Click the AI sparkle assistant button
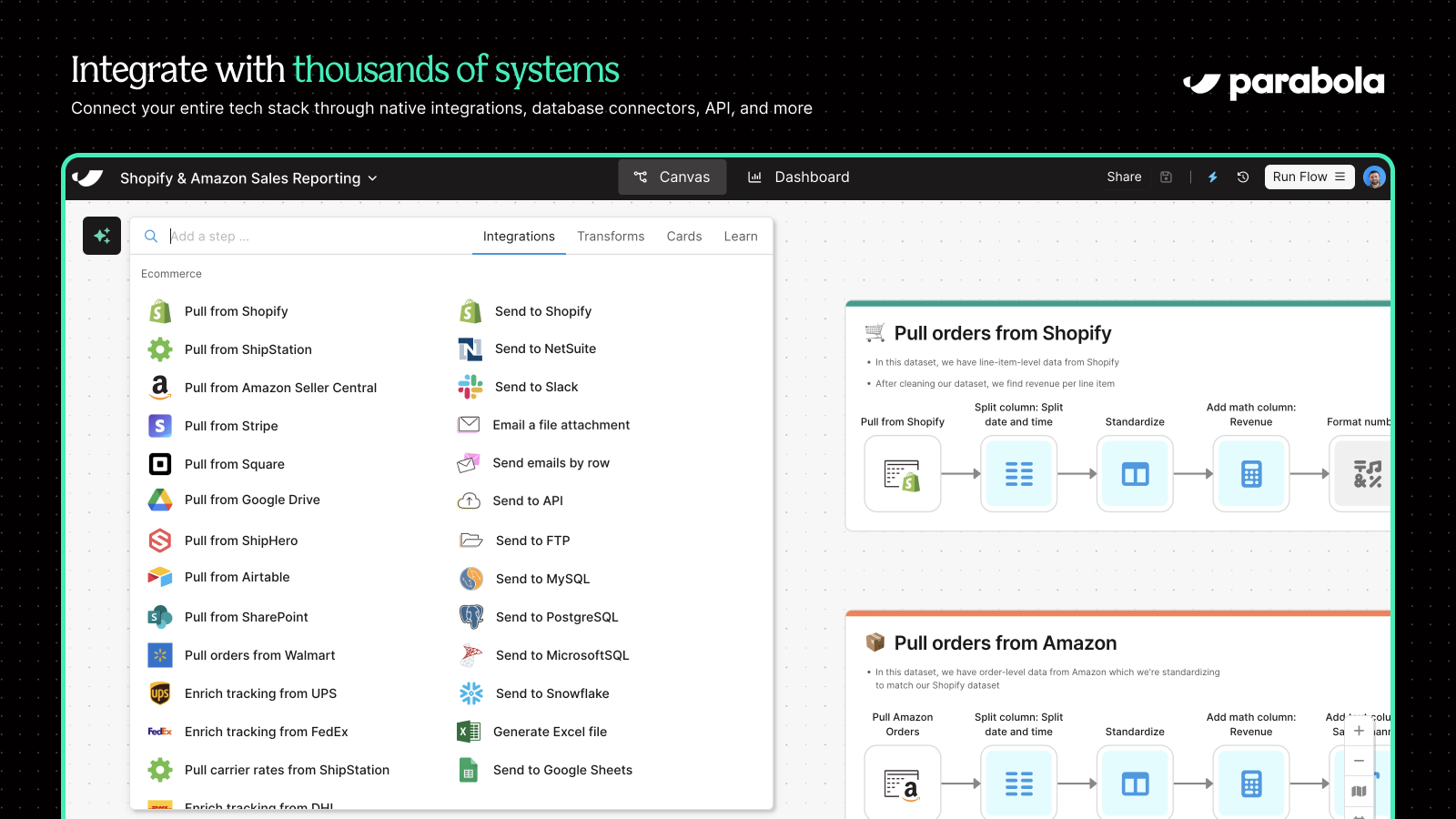 pyautogui.click(x=102, y=236)
